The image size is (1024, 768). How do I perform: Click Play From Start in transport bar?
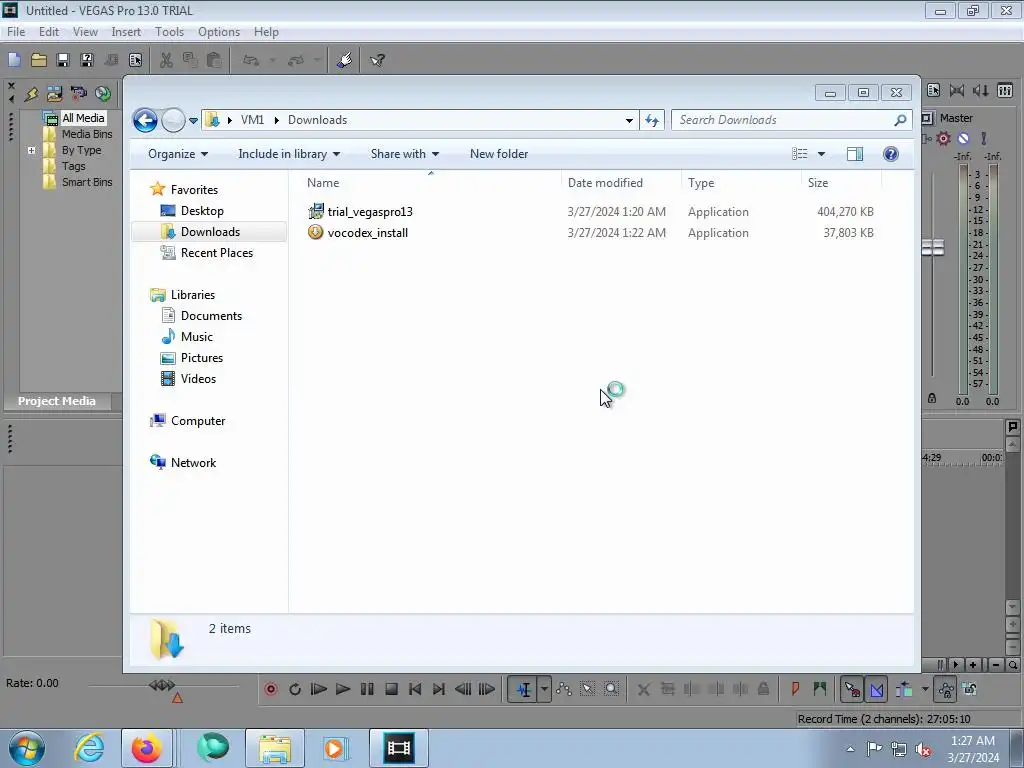click(319, 689)
